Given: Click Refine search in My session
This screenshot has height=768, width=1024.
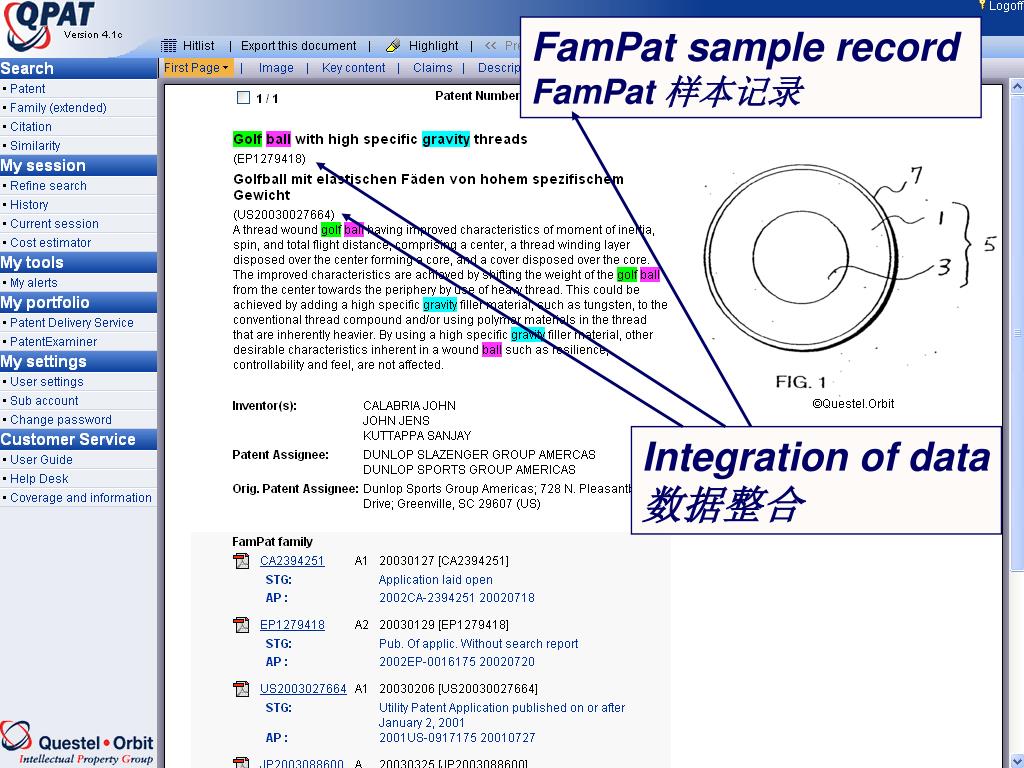Looking at the screenshot, I should pos(48,185).
